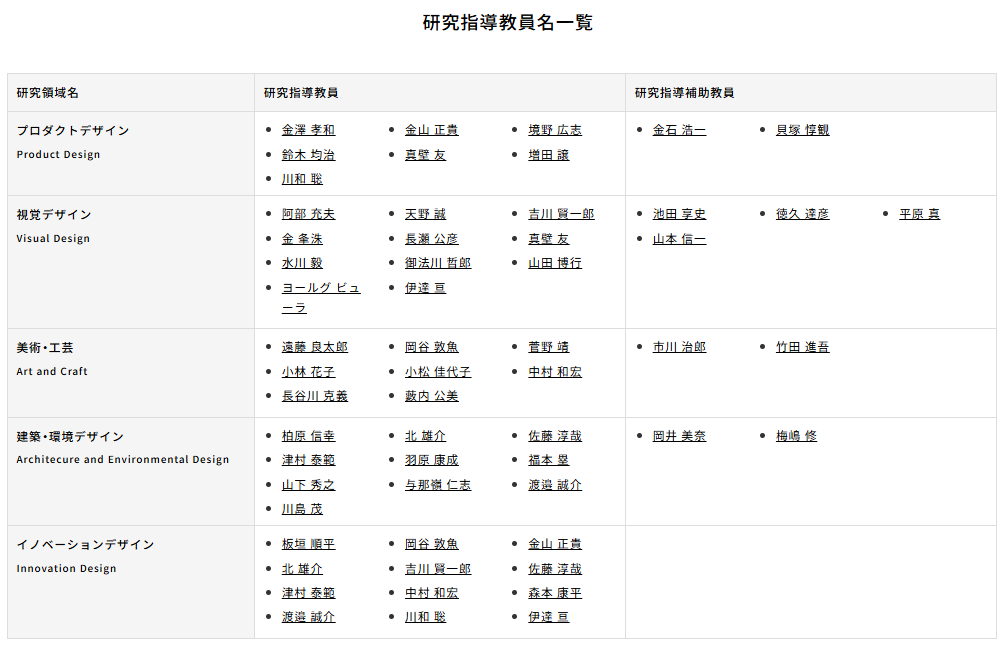This screenshot has height=645, width=1003.
Task: Open 福本 塁 profile link
Action: point(548,460)
